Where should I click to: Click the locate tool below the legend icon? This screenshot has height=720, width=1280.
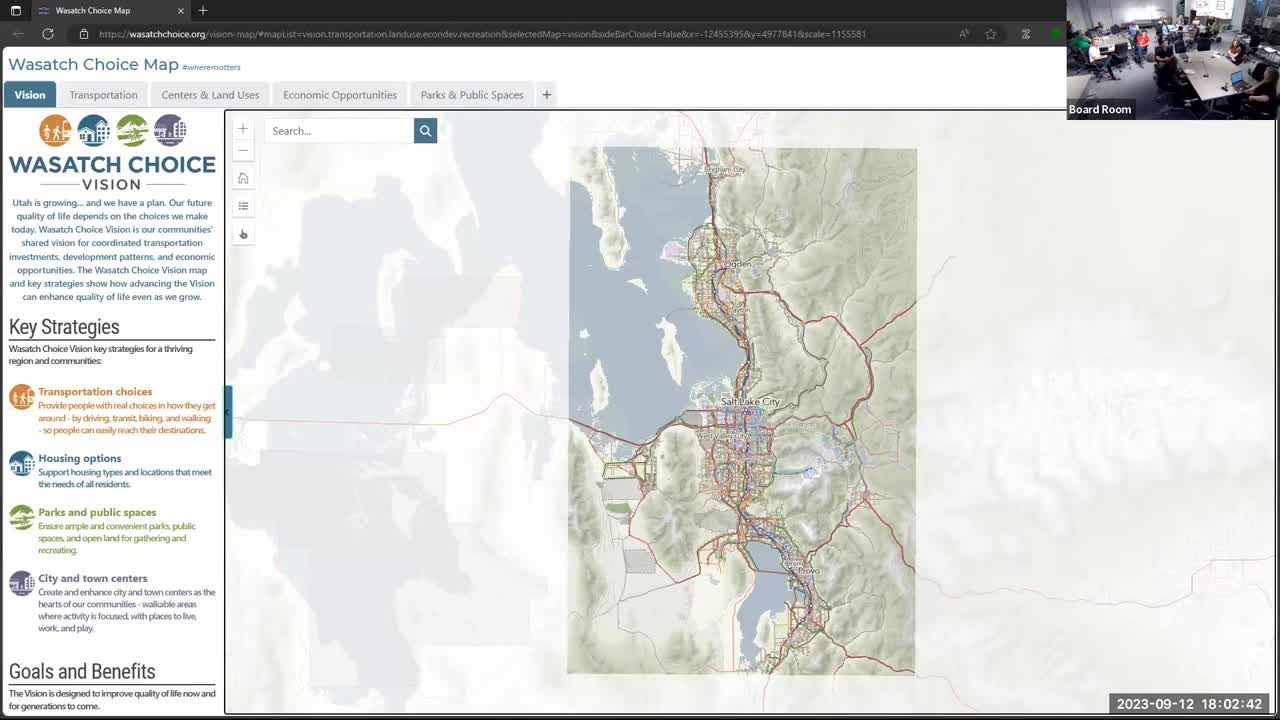(x=242, y=233)
